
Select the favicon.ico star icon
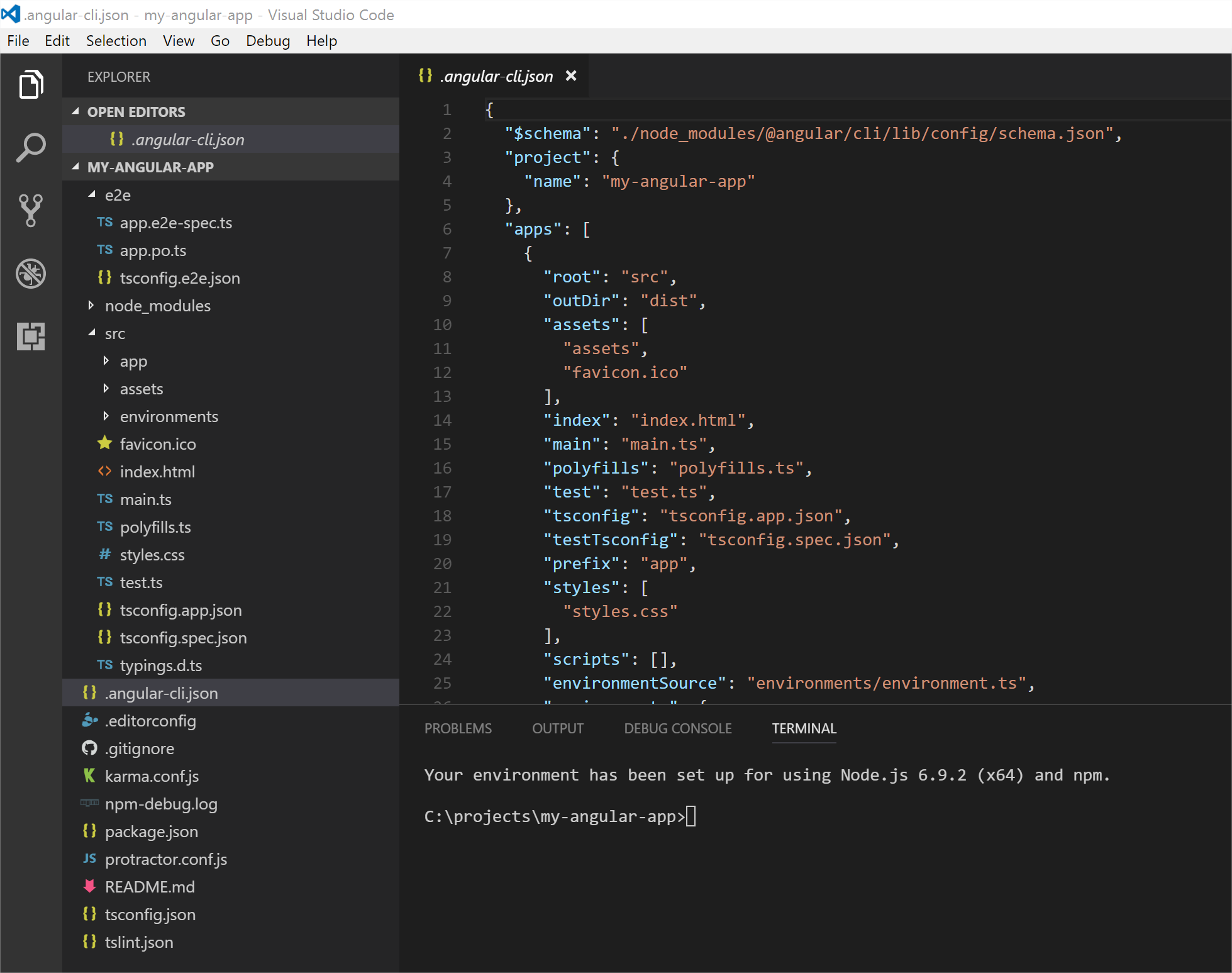pos(104,443)
